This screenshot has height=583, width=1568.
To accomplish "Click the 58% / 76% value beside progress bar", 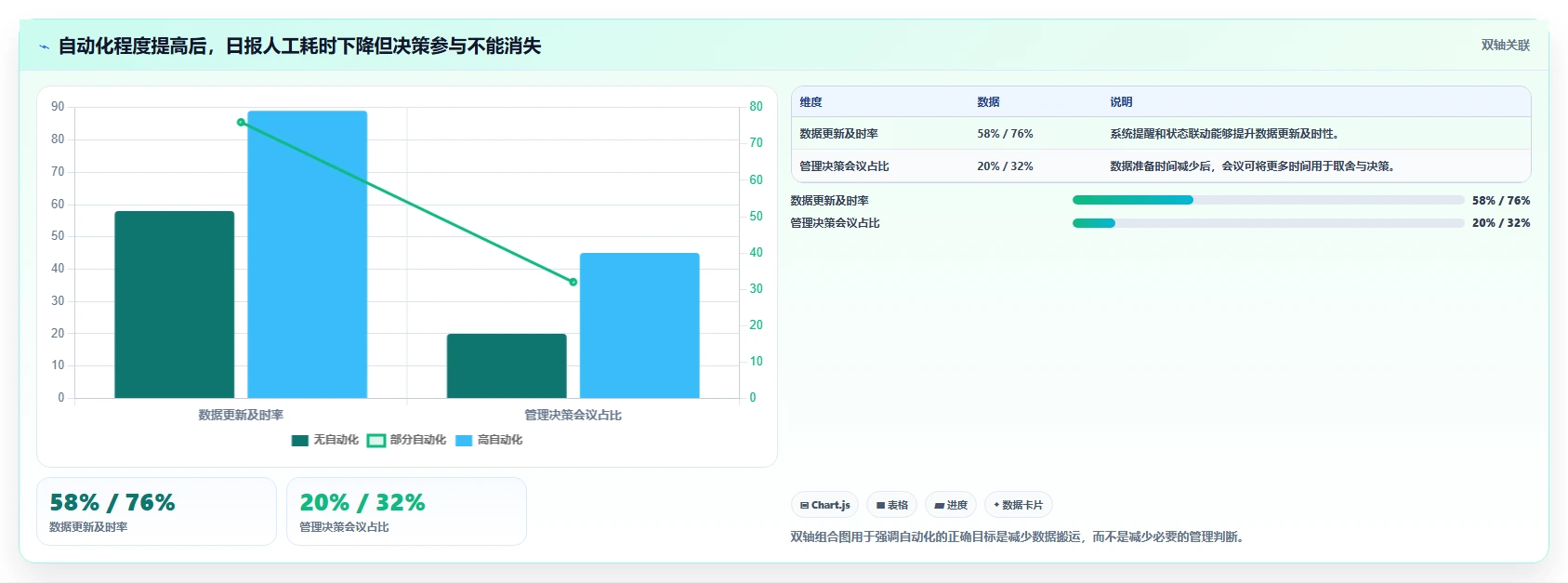I will (1501, 200).
